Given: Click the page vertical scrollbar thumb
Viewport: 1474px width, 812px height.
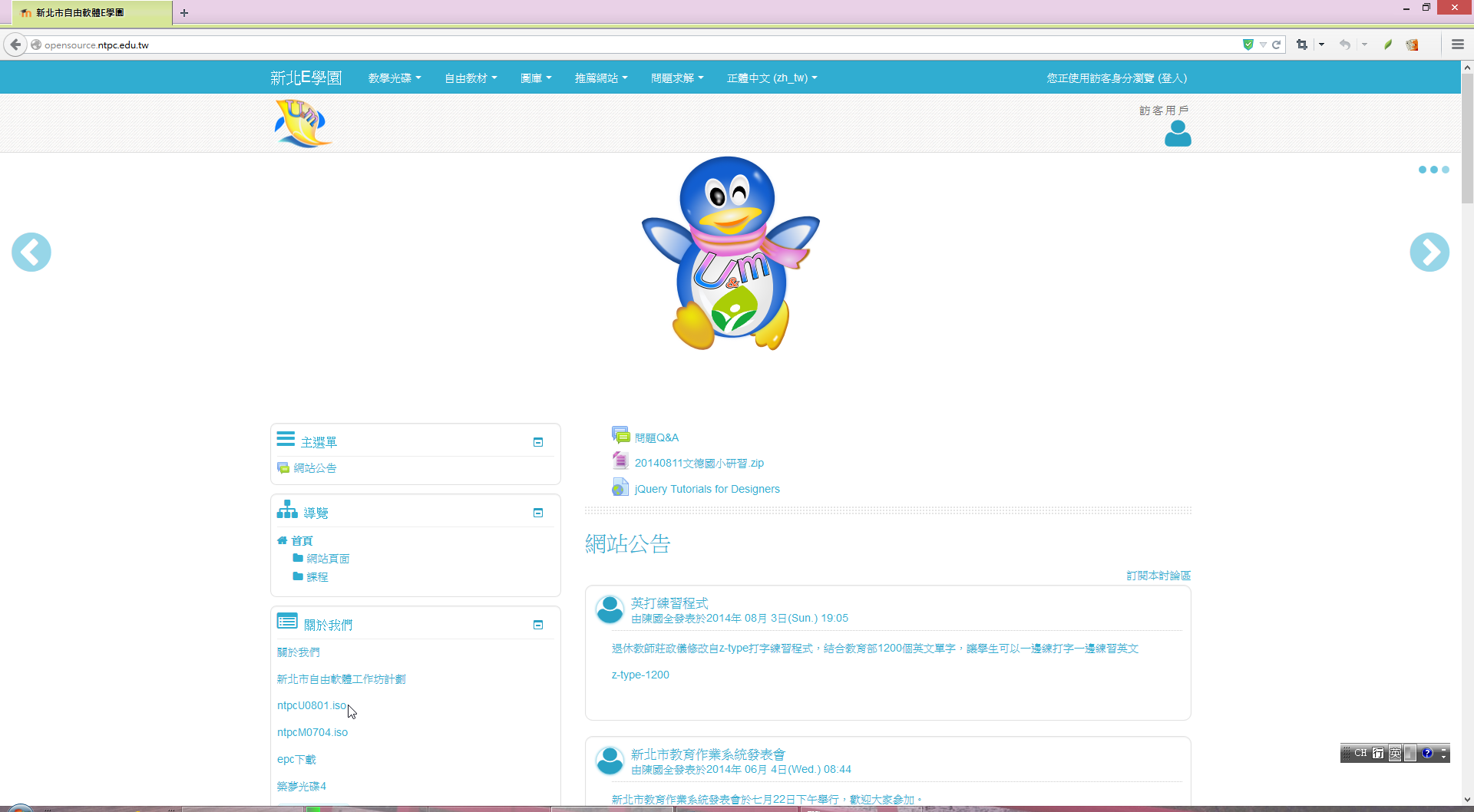Looking at the screenshot, I should pos(1467,138).
